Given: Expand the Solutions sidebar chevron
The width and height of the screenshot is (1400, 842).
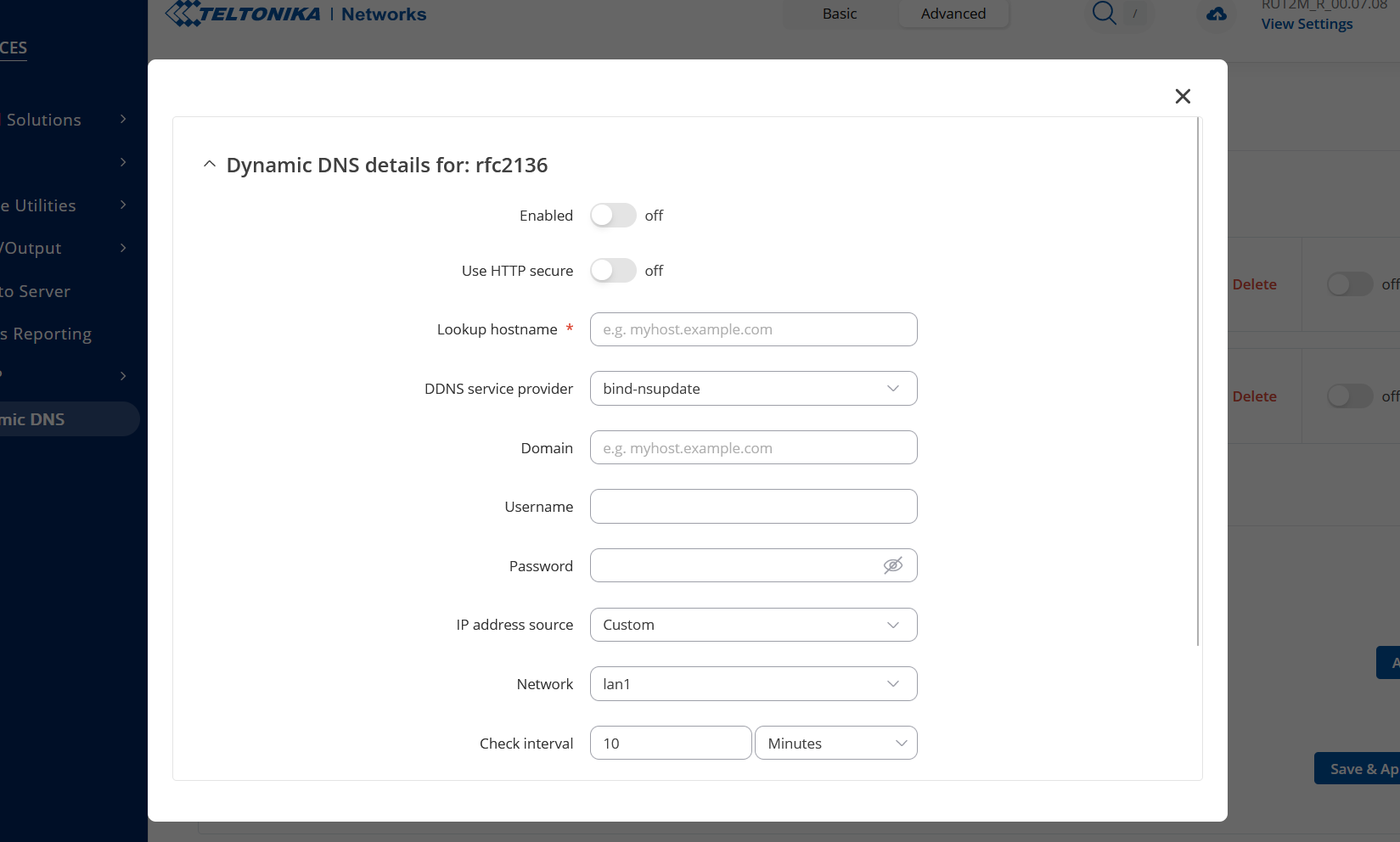Looking at the screenshot, I should 123,120.
